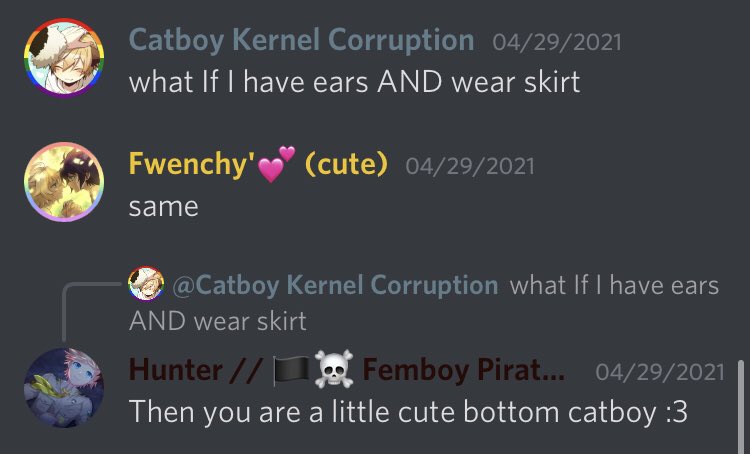
Task: Click small avatar in reply preview
Action: (146, 284)
